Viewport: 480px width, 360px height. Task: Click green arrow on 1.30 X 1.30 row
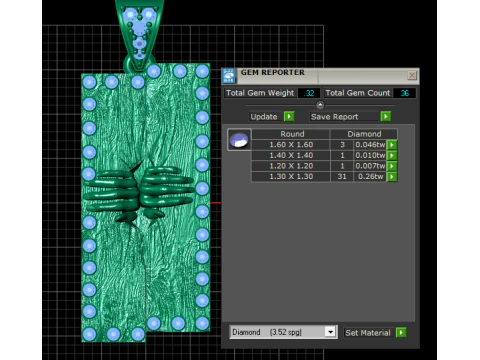[392, 177]
